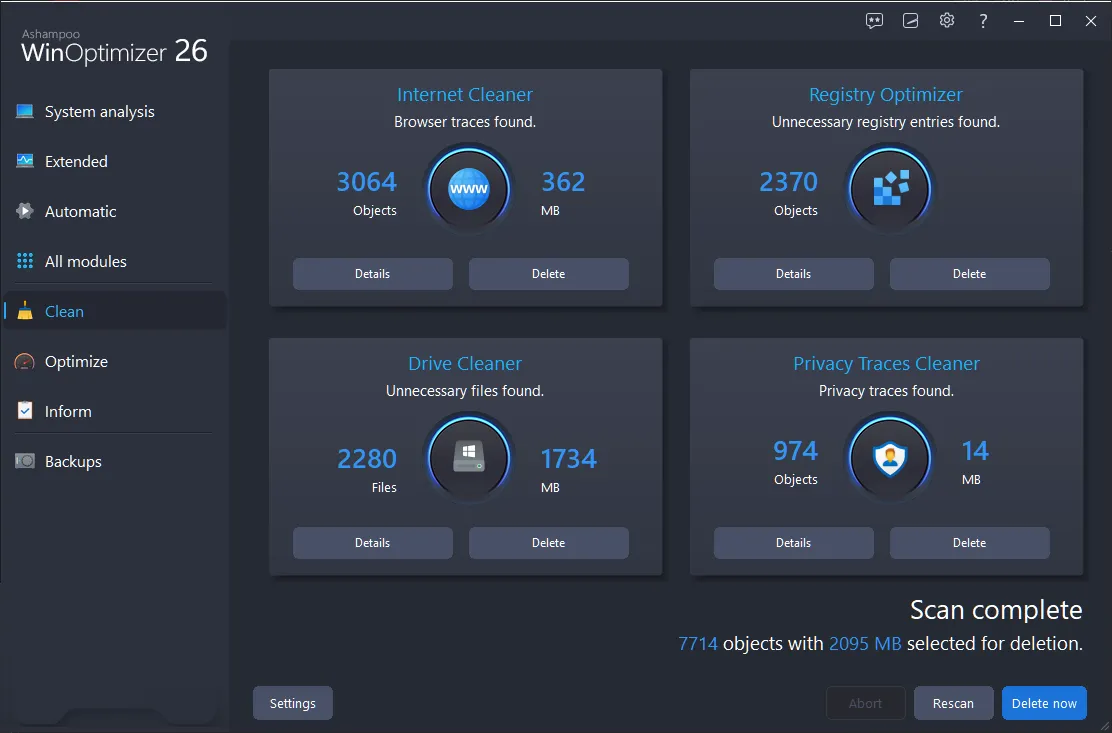1112x733 pixels.
Task: Rescan the system for issues
Action: [x=953, y=703]
